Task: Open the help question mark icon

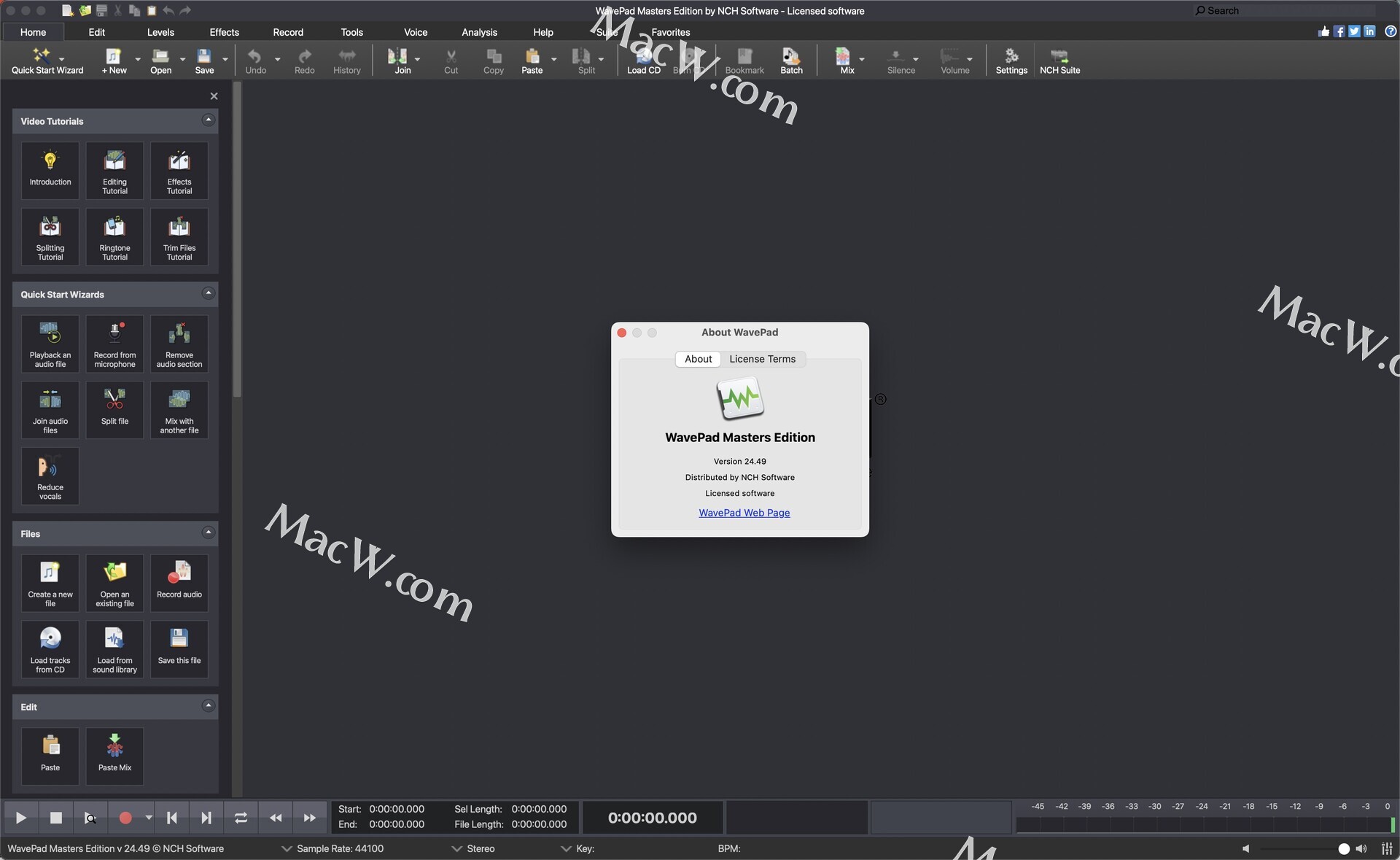Action: click(x=1391, y=31)
